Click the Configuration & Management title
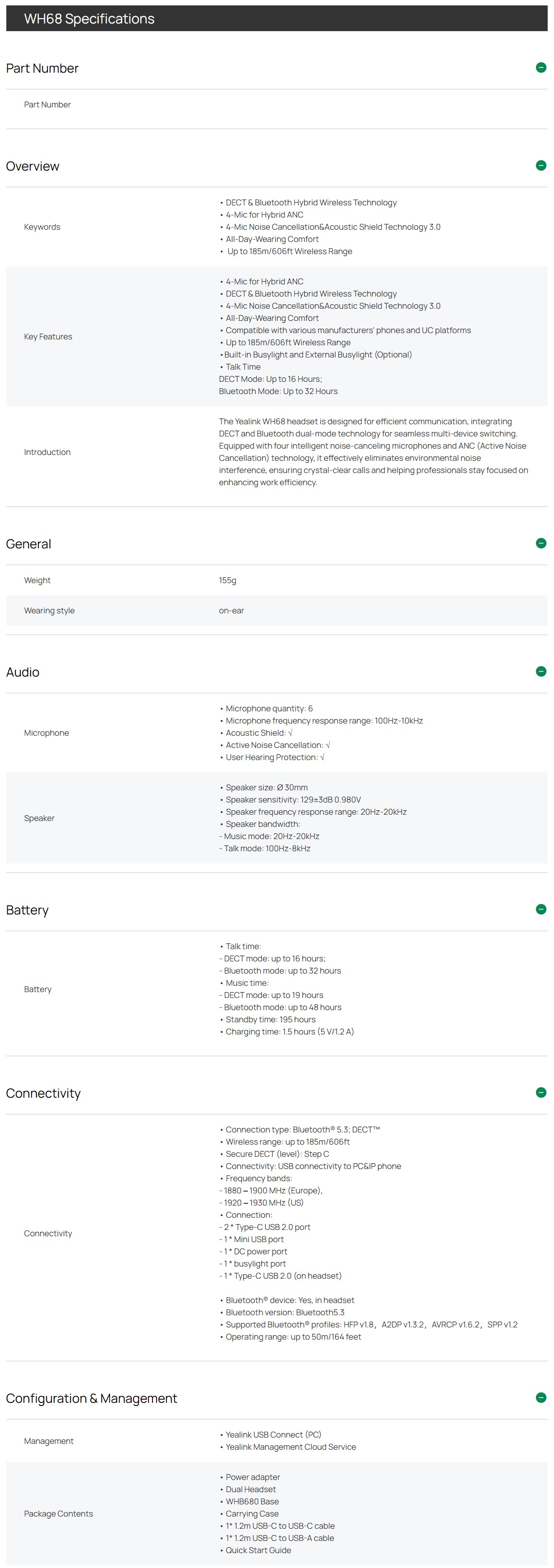 tap(91, 1399)
